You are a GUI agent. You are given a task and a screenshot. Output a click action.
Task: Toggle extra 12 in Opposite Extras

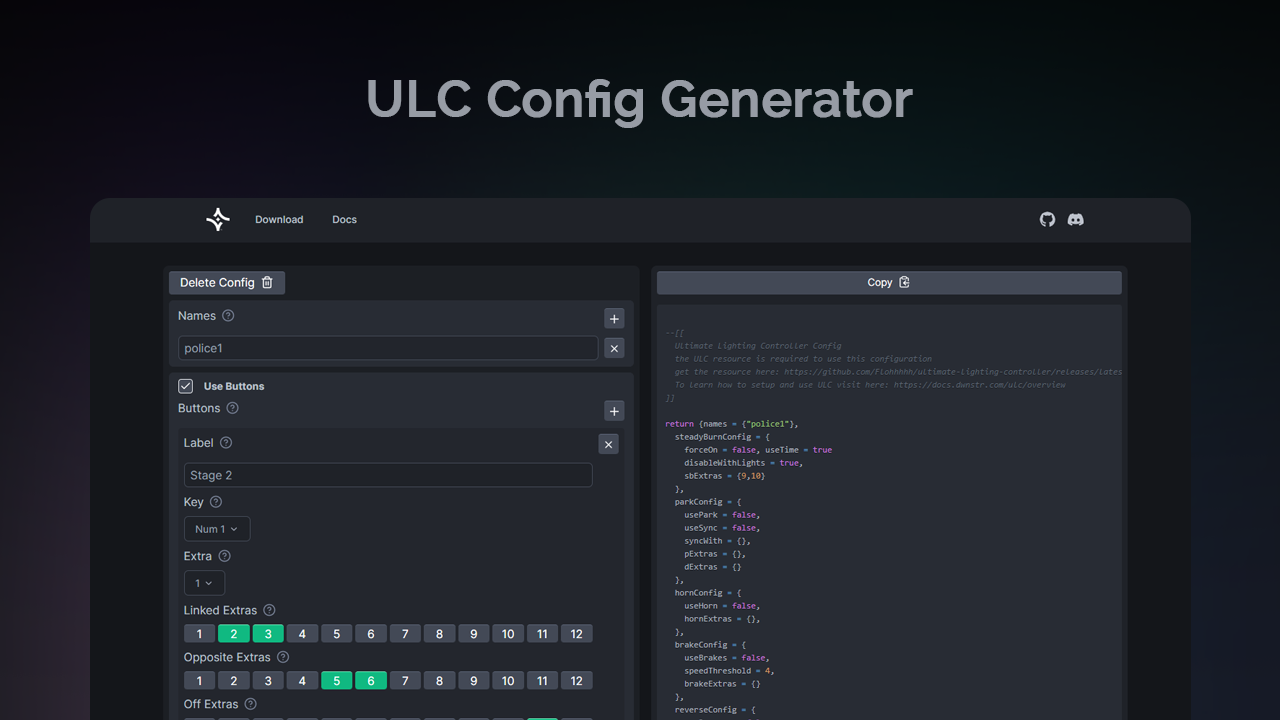pos(576,680)
